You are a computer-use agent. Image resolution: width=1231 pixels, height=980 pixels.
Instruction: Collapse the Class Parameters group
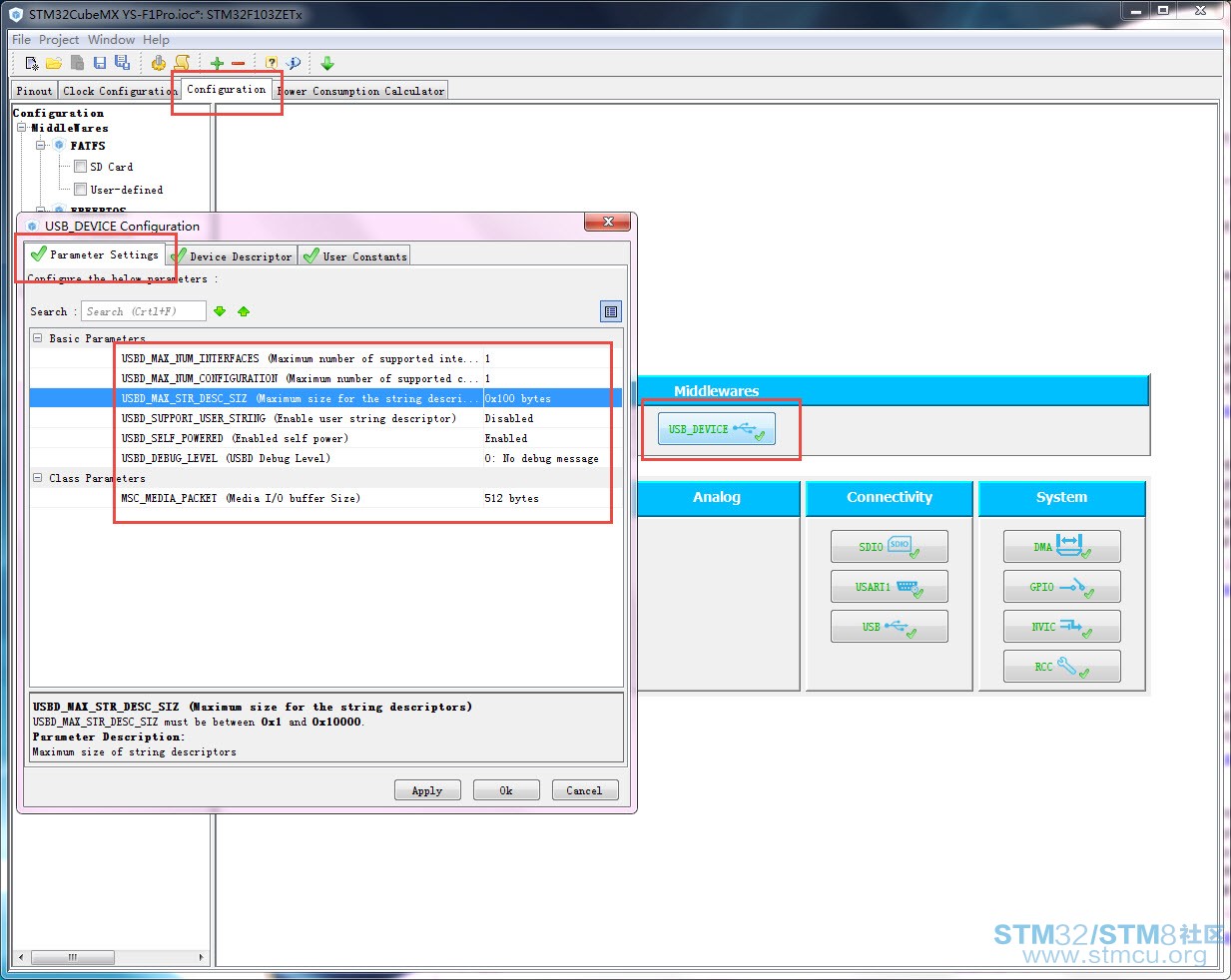tap(38, 477)
